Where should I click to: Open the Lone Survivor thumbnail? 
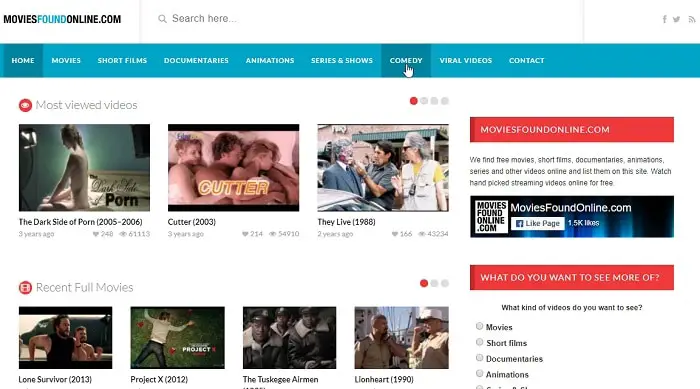click(x=66, y=338)
